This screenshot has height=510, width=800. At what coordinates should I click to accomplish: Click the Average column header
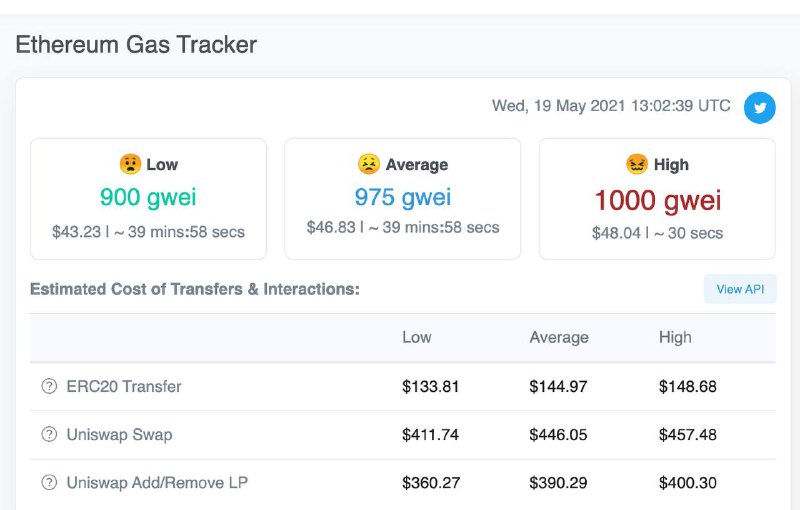[x=559, y=337]
